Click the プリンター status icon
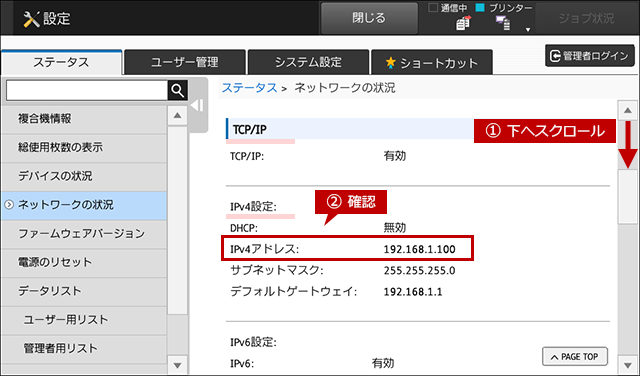Image resolution: width=640 pixels, height=376 pixels. click(503, 23)
